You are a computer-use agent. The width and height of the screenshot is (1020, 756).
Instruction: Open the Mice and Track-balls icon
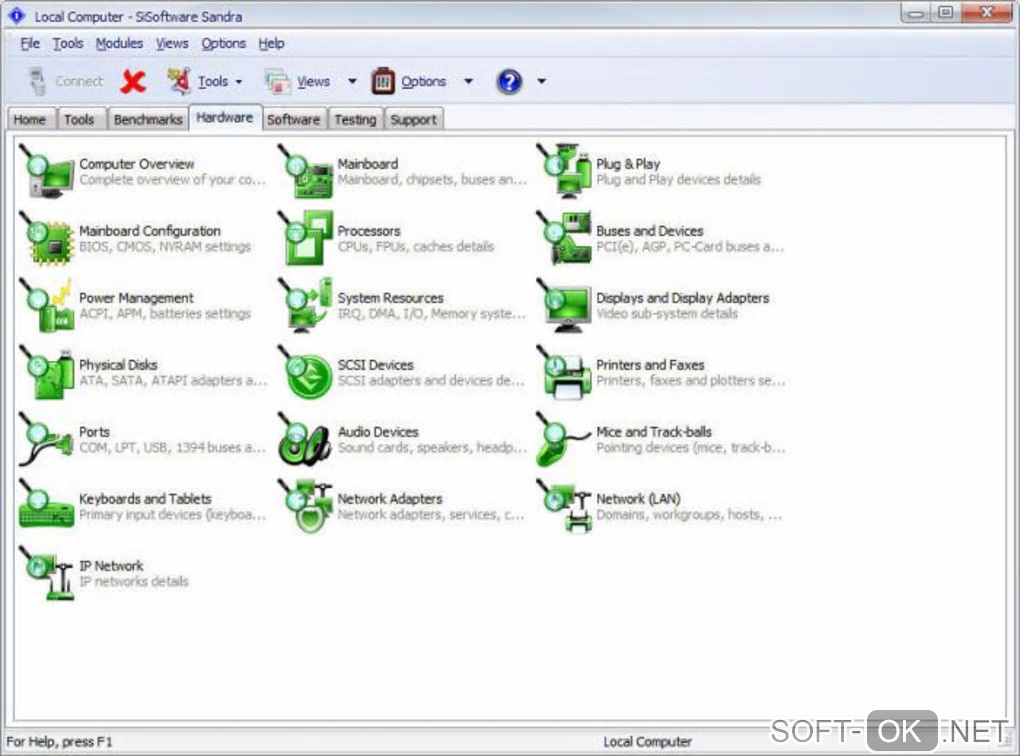[564, 439]
